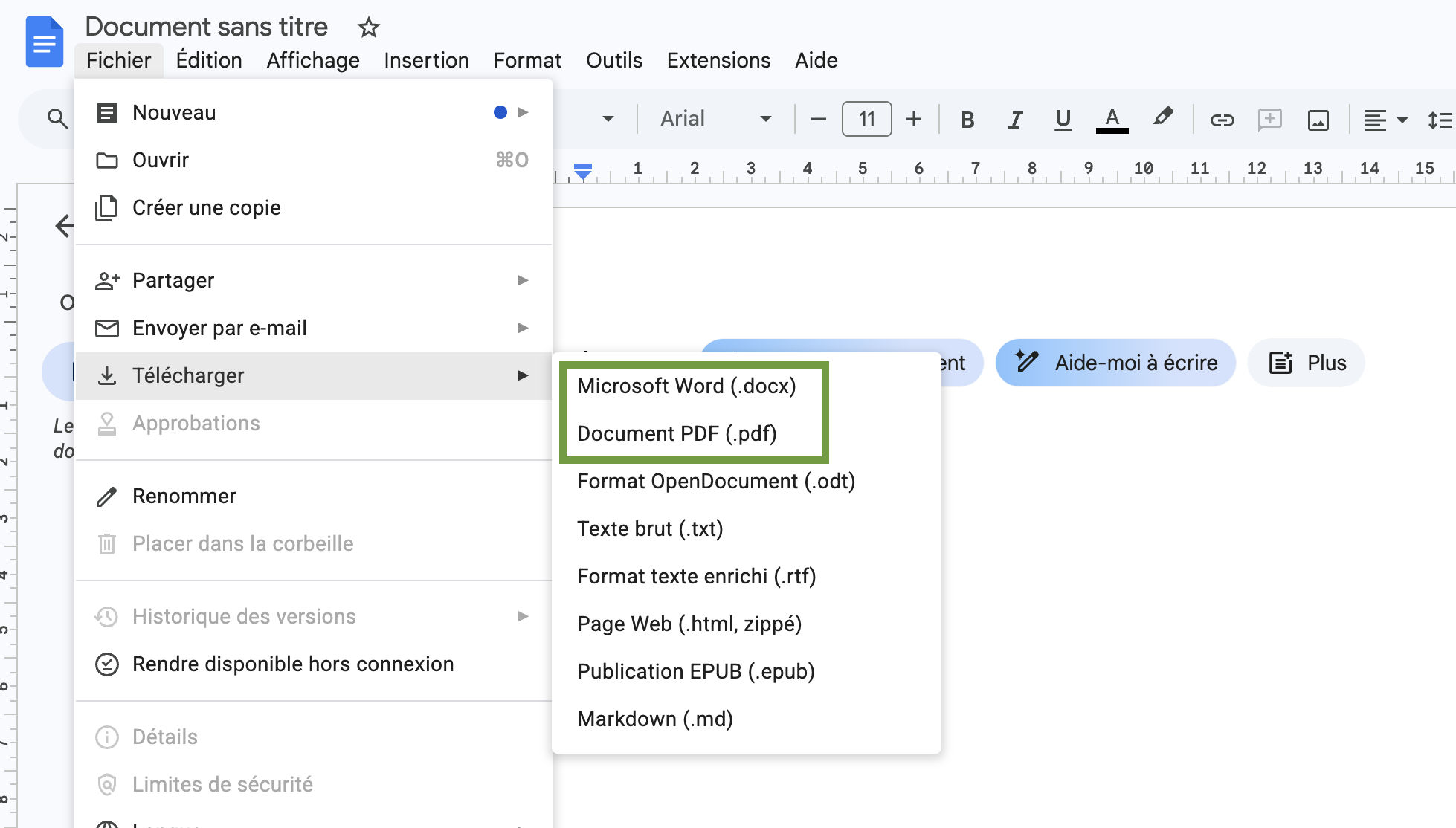Viewport: 1456px width, 828px height.
Task: Insert an image with the image icon
Action: (1317, 119)
